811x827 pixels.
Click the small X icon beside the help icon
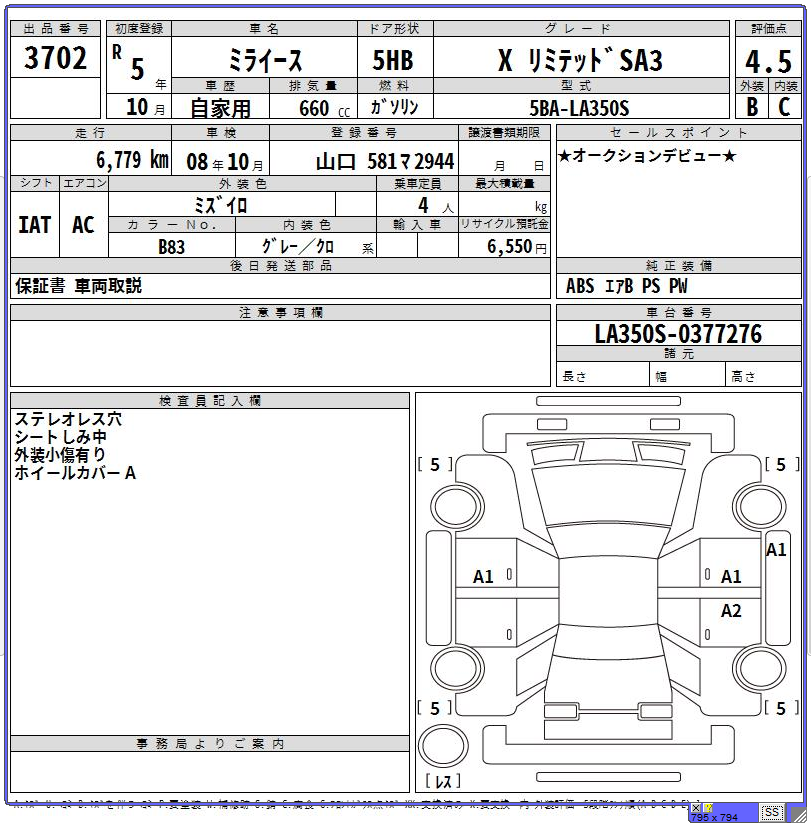pos(696,807)
